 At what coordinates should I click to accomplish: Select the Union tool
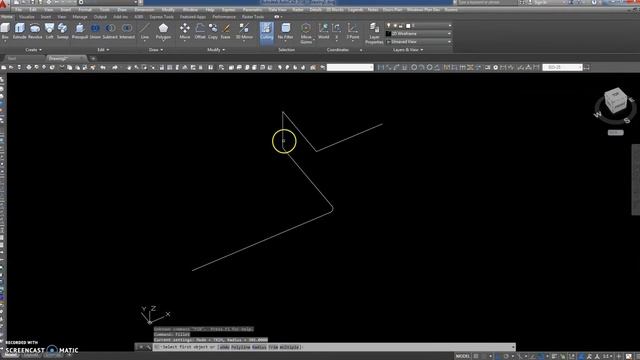pyautogui.click(x=95, y=31)
